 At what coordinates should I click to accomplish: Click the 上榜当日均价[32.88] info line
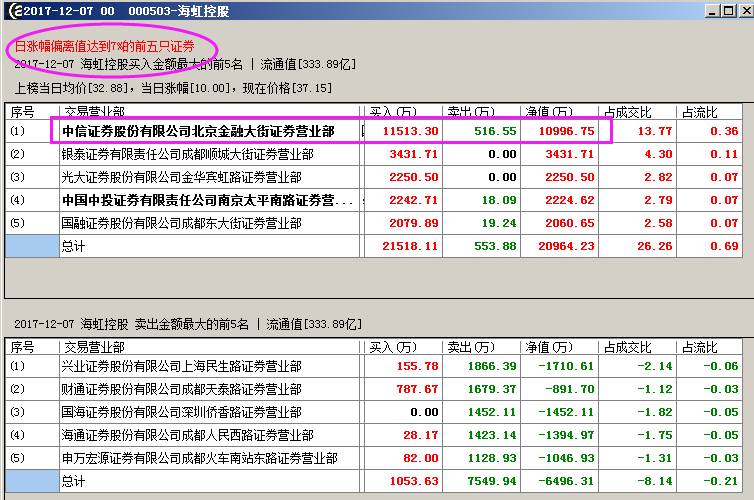pos(173,88)
